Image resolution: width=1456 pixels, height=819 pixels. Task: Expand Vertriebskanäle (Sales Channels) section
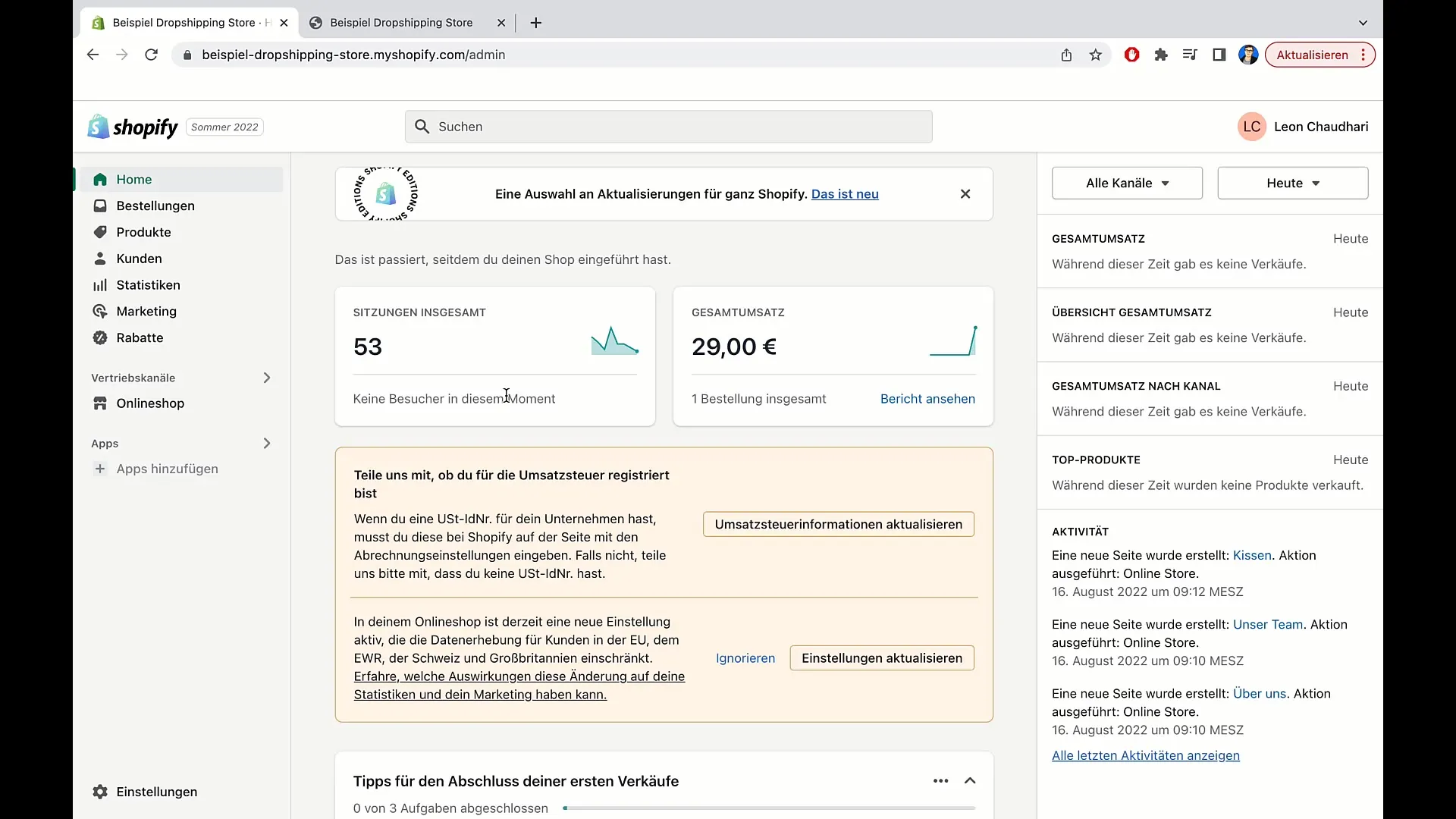[266, 377]
